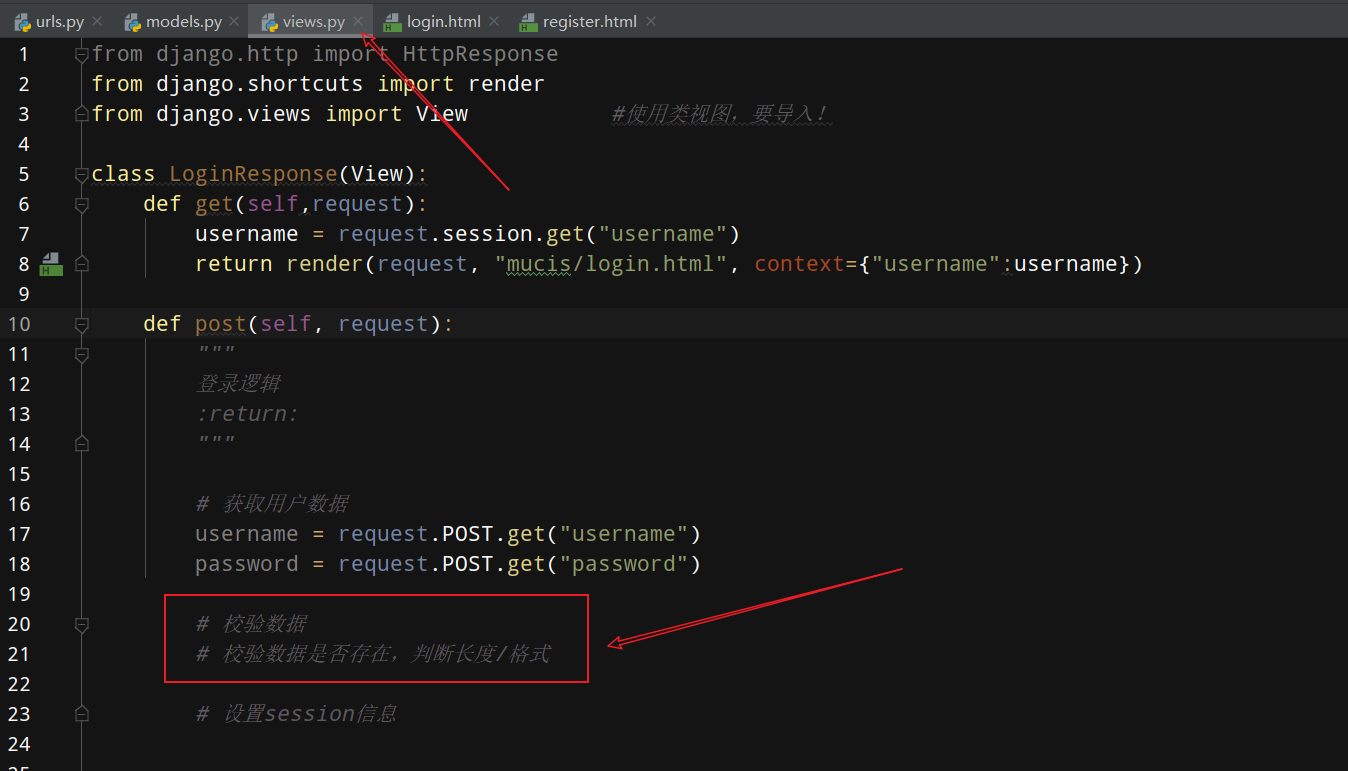Click the "password" string on line 18
This screenshot has height=771, width=1348.
click(x=624, y=564)
